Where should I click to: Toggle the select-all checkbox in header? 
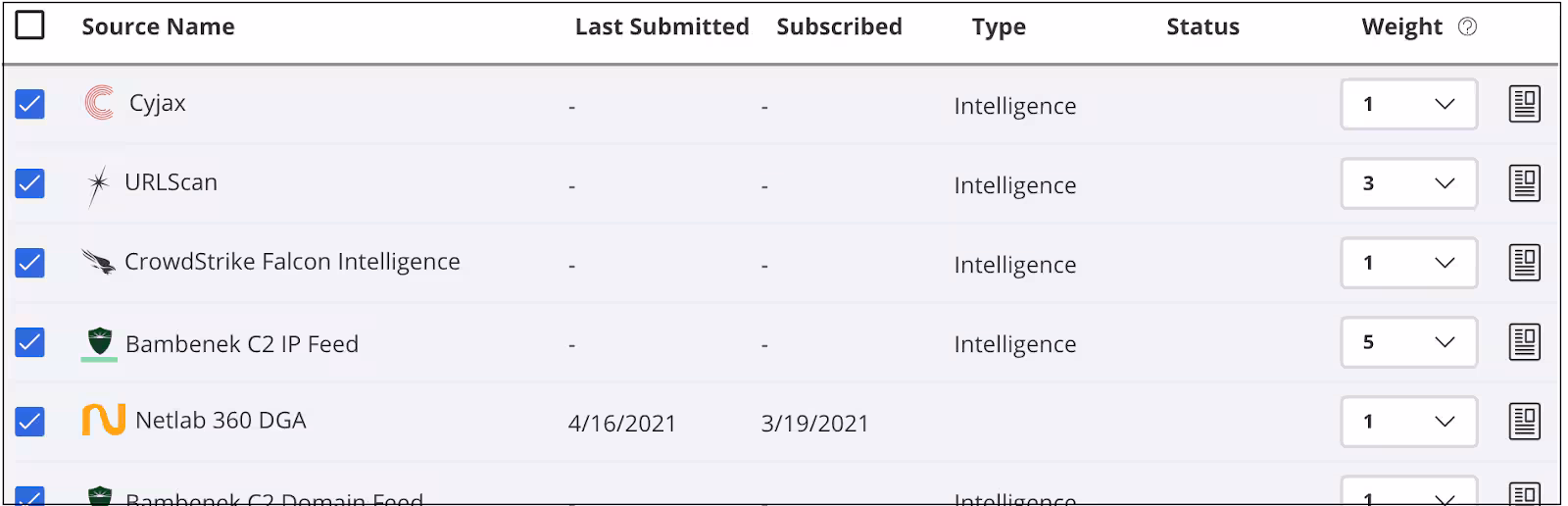30,25
